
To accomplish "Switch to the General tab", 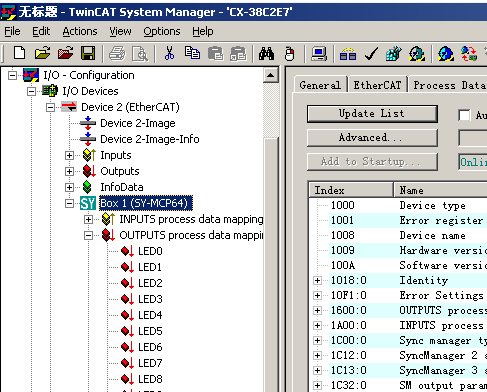I will coord(320,85).
